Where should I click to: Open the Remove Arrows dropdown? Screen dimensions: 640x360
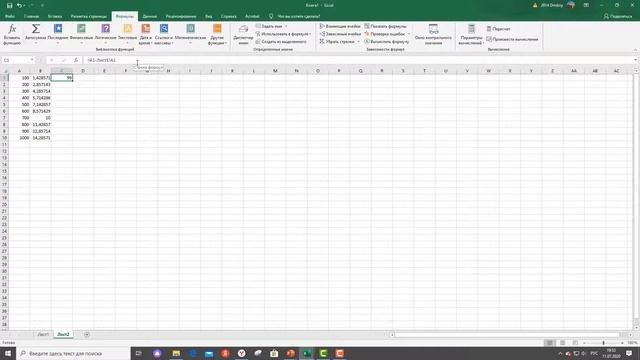358,42
